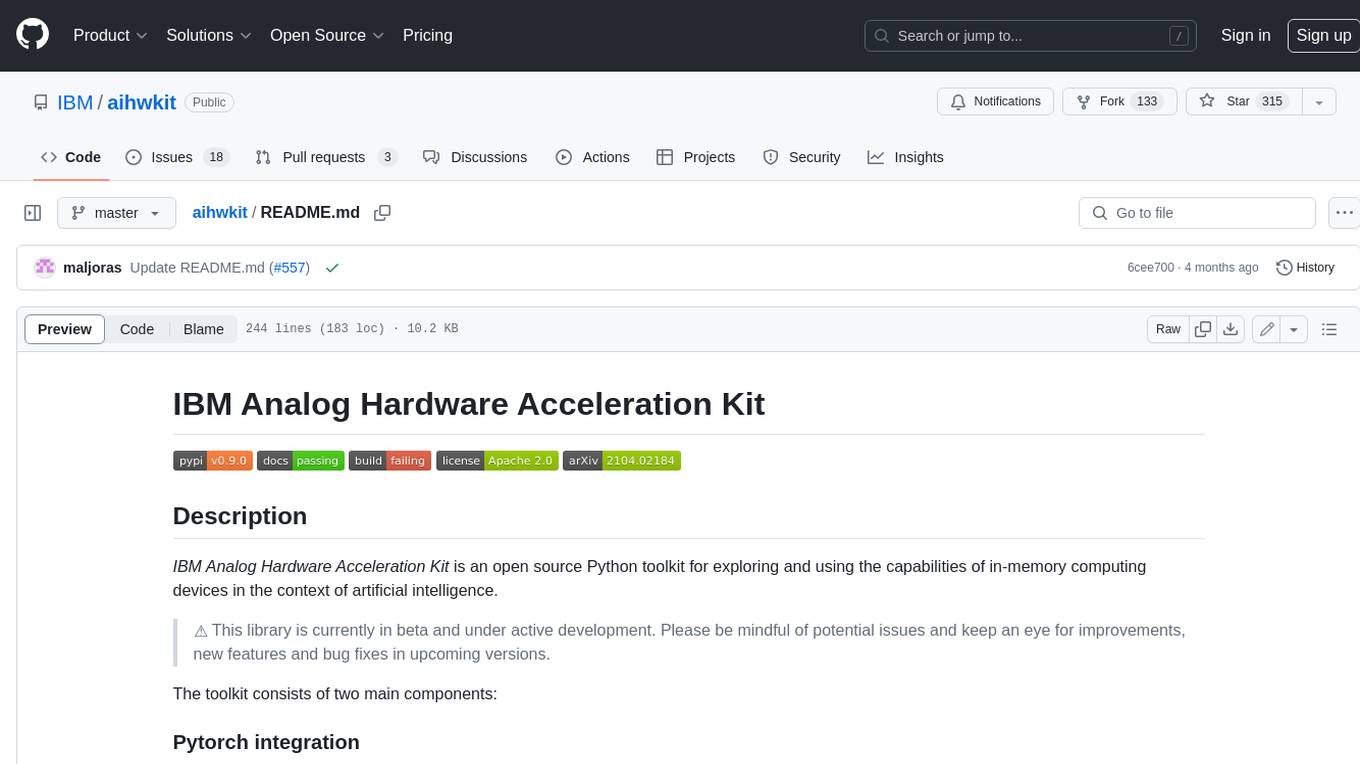Open the more file actions ellipsis
This screenshot has height=764, width=1360.
coord(1345,213)
